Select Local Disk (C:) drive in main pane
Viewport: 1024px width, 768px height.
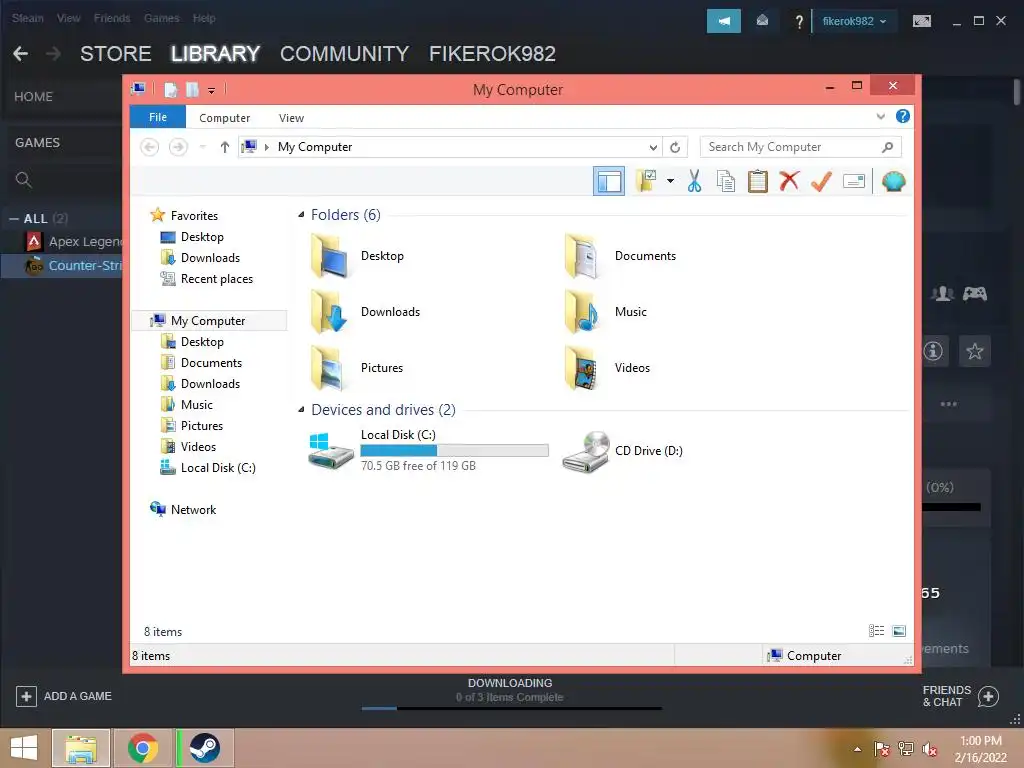[x=428, y=450]
